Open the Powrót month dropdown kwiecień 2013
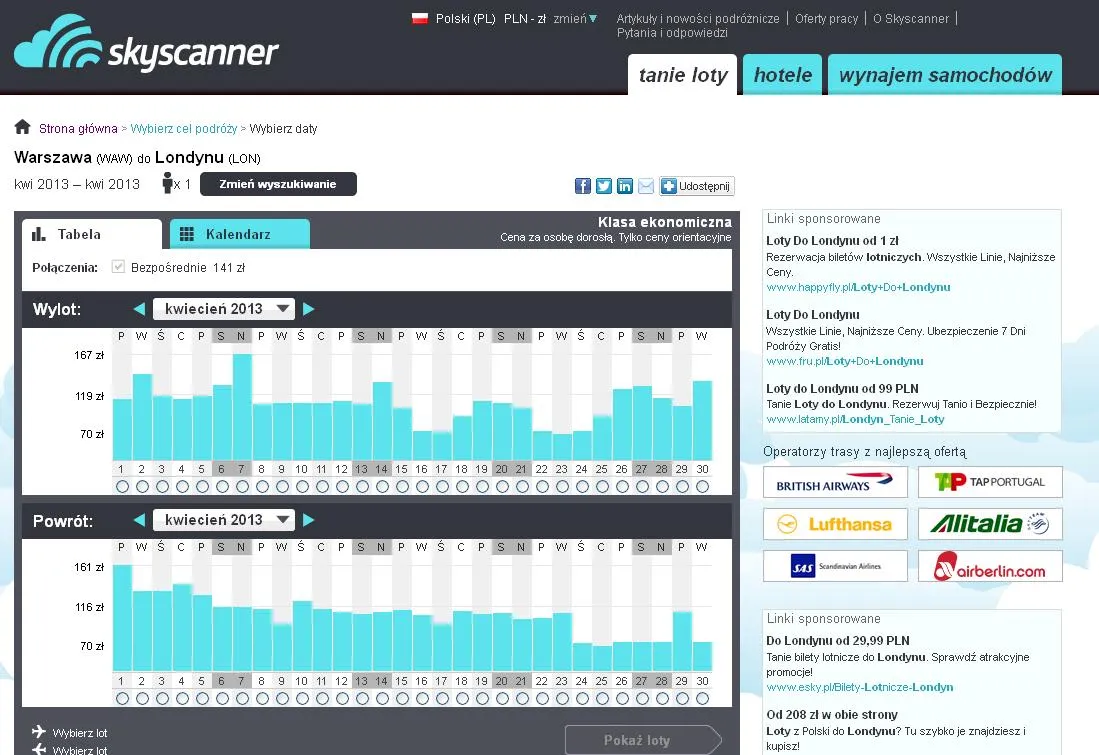The height and width of the screenshot is (755, 1099). [224, 519]
